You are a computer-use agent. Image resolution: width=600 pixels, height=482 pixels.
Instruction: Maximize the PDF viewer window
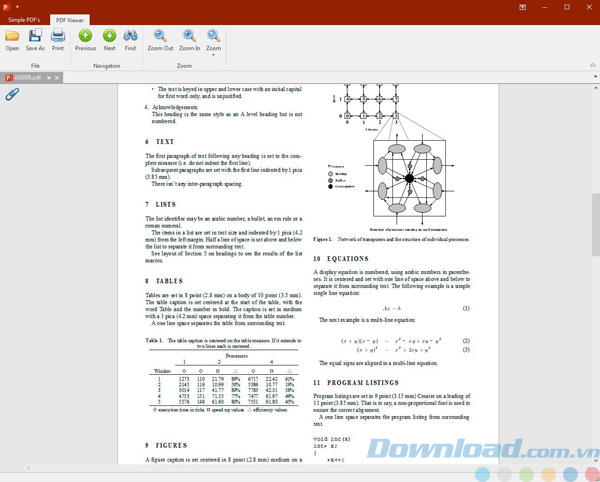coord(567,7)
